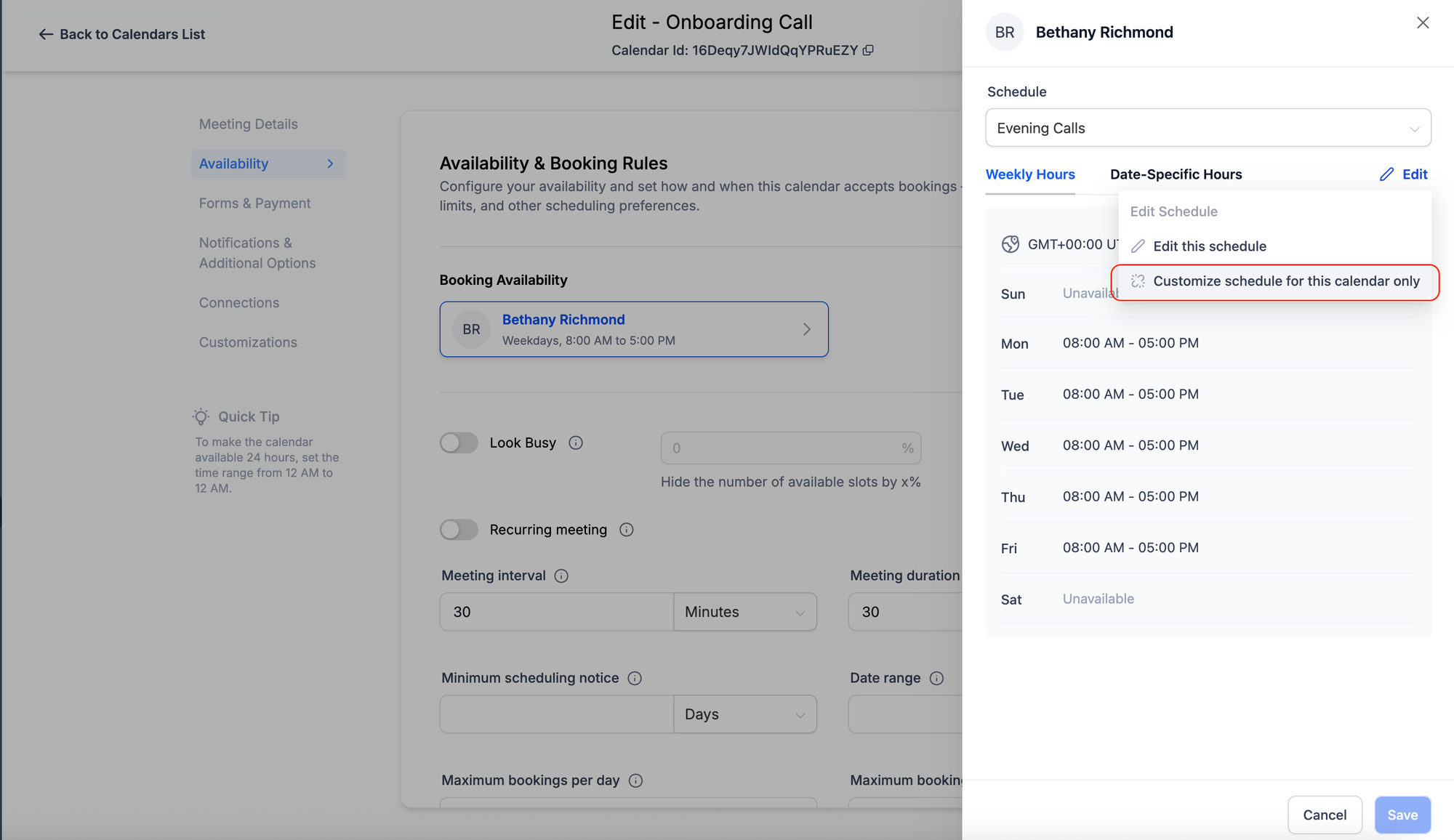Choose Edit this schedule menu option

1209,246
